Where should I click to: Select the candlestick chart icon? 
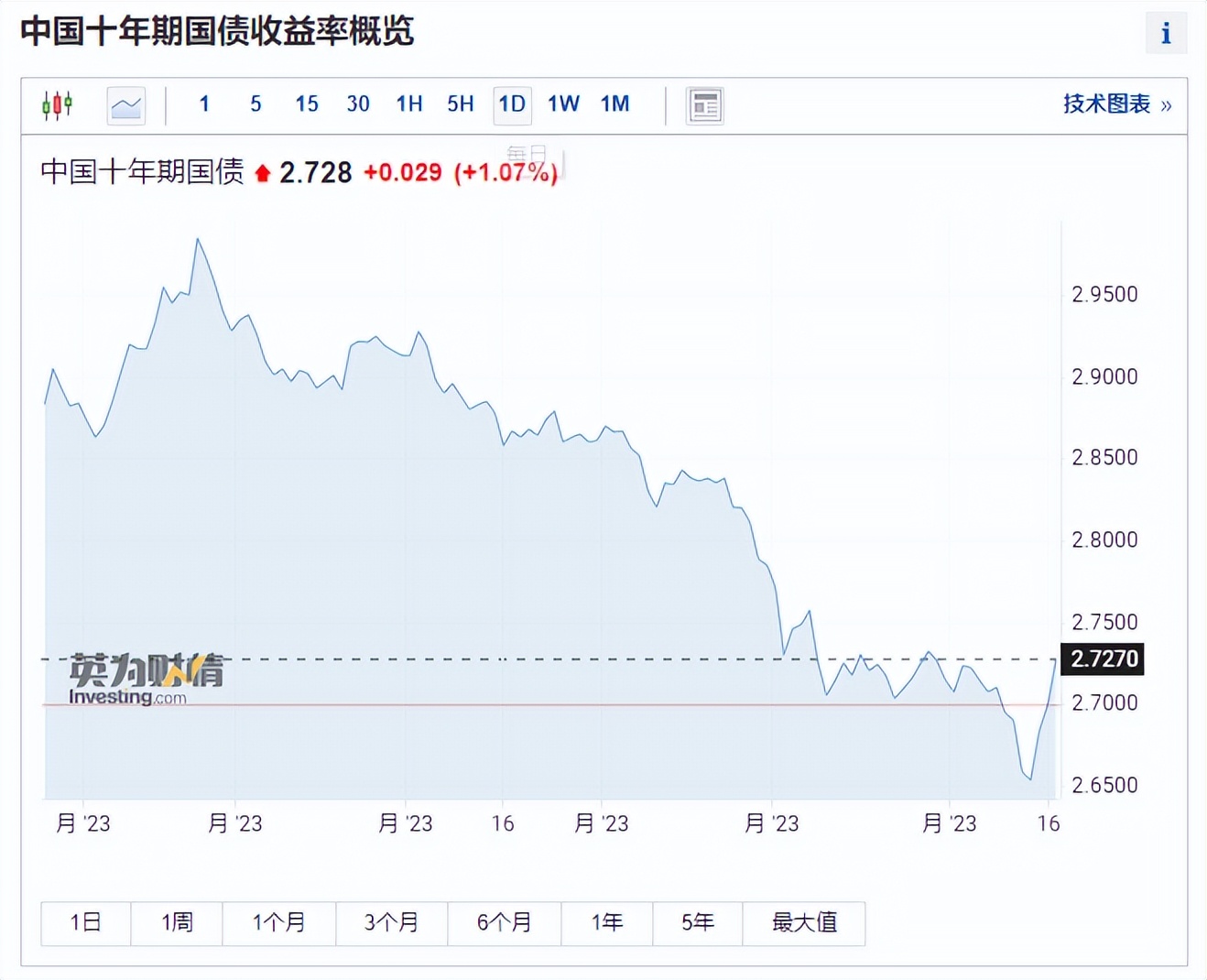point(57,104)
